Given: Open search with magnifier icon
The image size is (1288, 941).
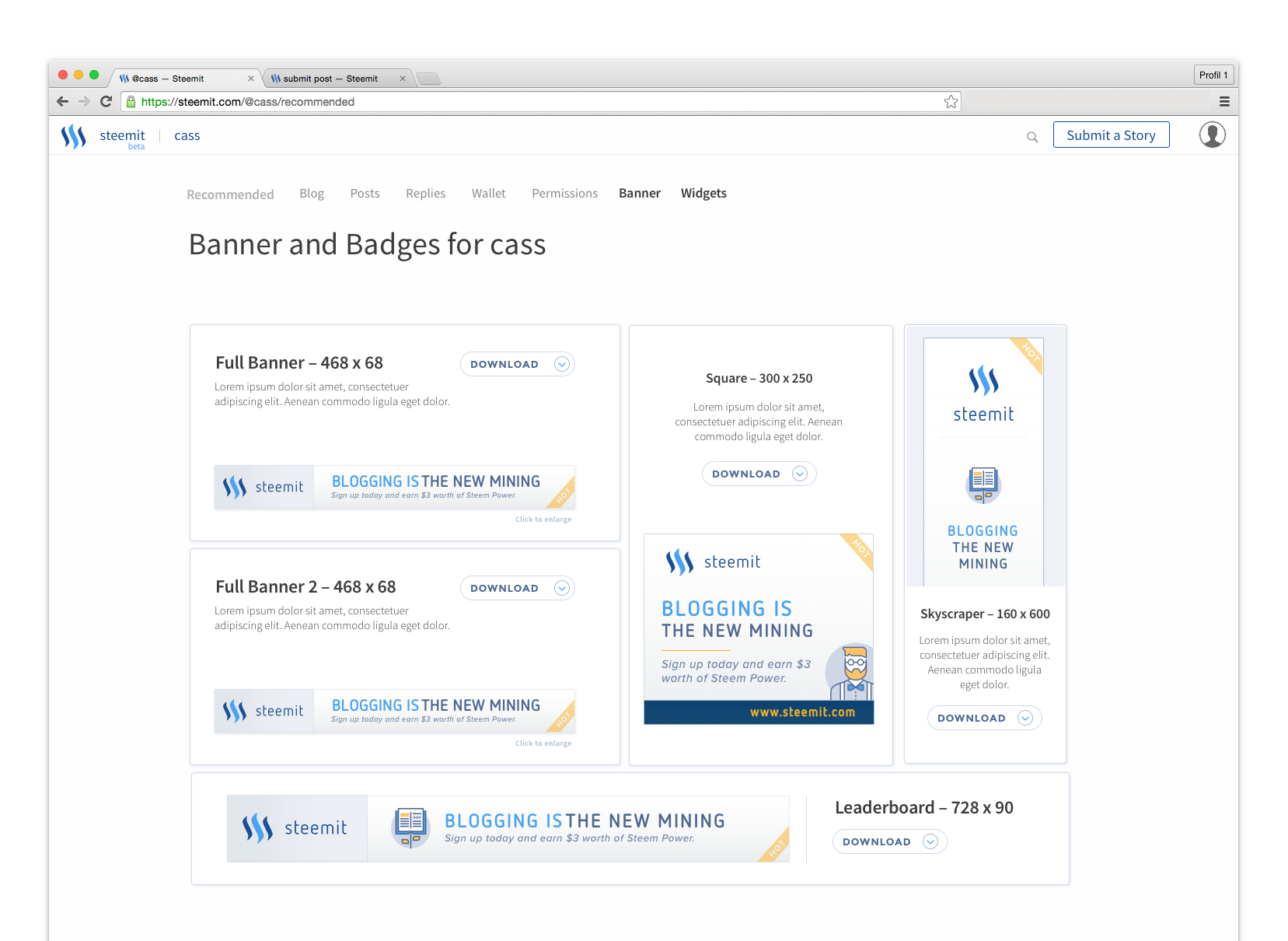Looking at the screenshot, I should coord(1032,137).
